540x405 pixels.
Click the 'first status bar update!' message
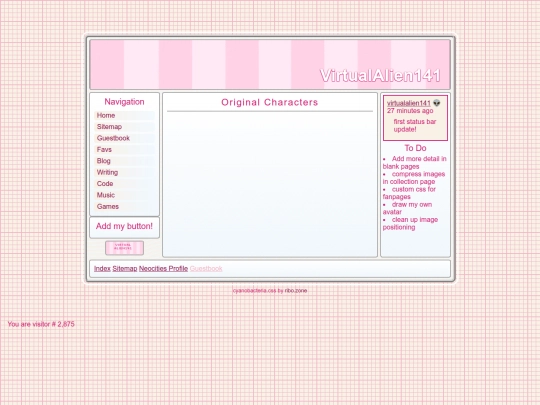coord(415,125)
